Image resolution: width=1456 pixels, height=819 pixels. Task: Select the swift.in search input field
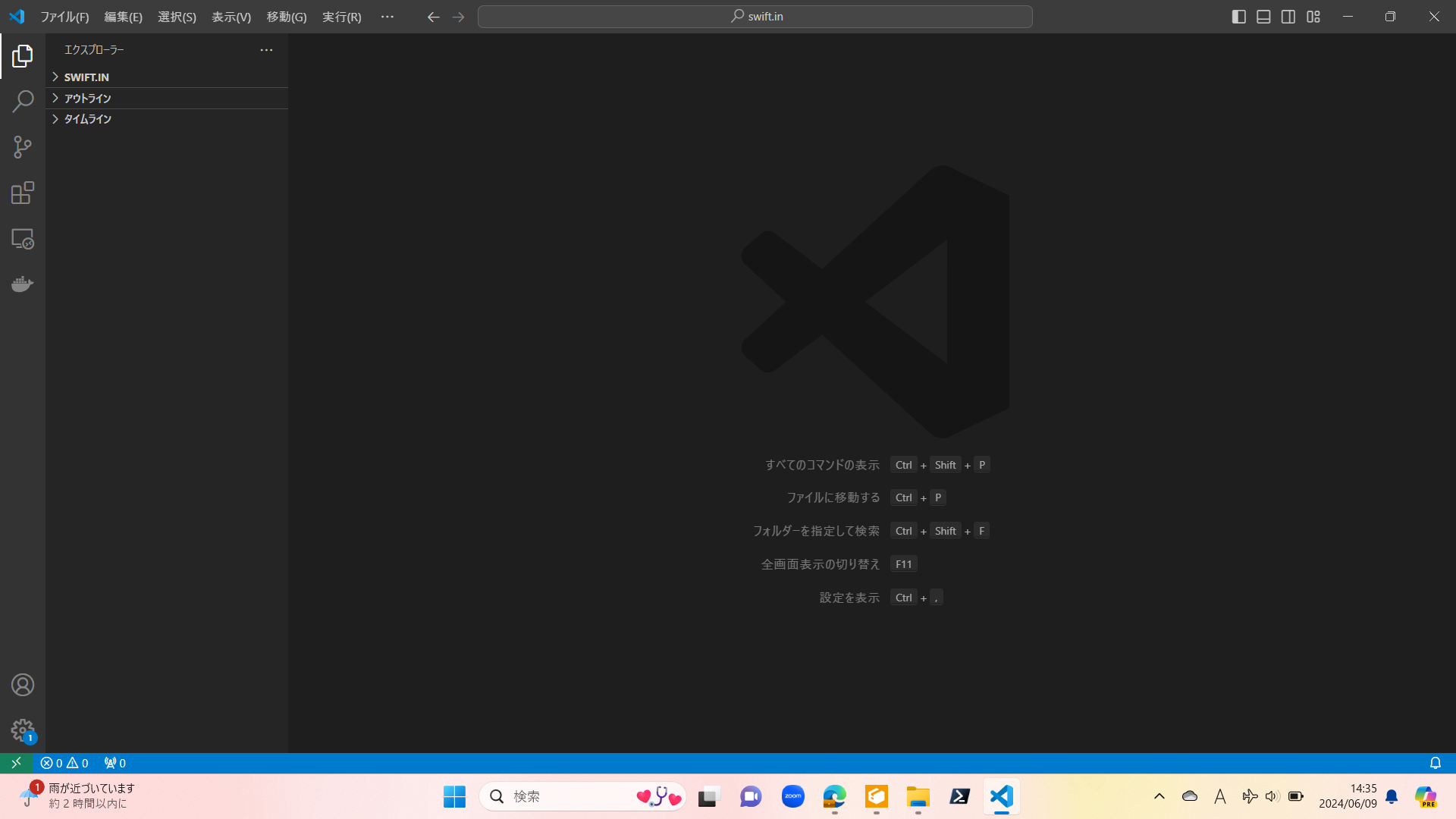(756, 17)
